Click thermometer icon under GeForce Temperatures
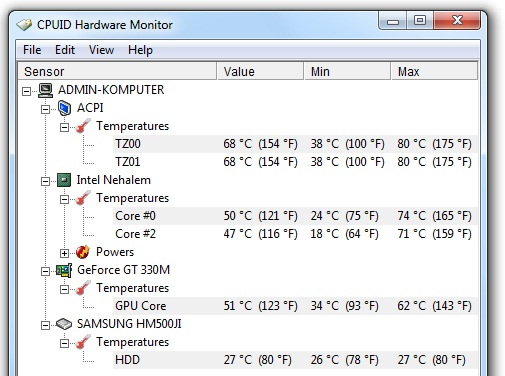The width and height of the screenshot is (505, 376). tap(83, 288)
